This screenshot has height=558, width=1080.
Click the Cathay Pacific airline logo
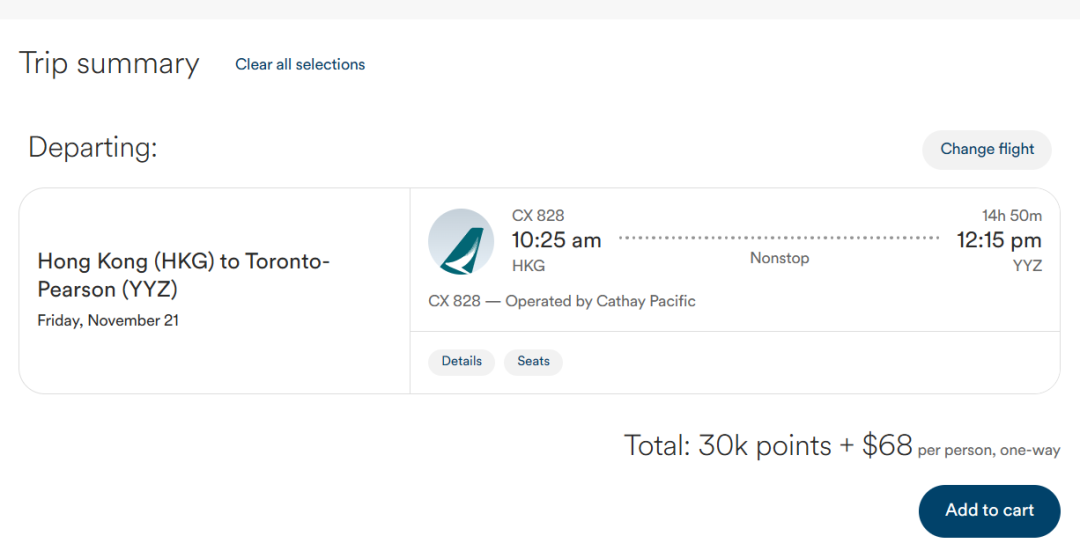tap(461, 242)
